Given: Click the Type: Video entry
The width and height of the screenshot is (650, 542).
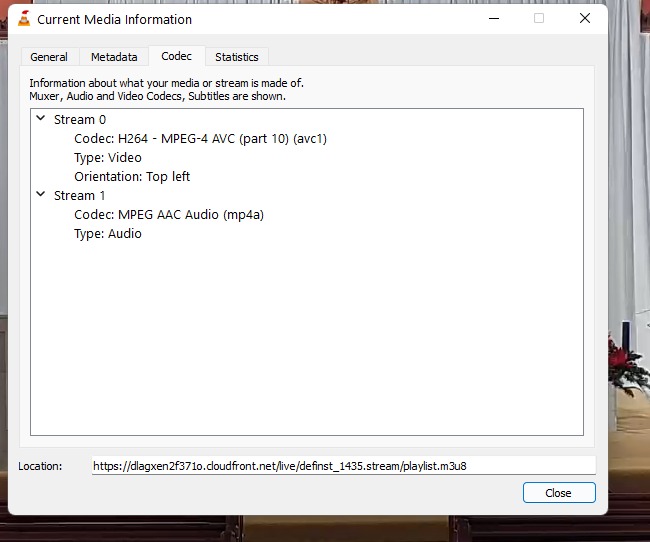Looking at the screenshot, I should click(x=108, y=158).
